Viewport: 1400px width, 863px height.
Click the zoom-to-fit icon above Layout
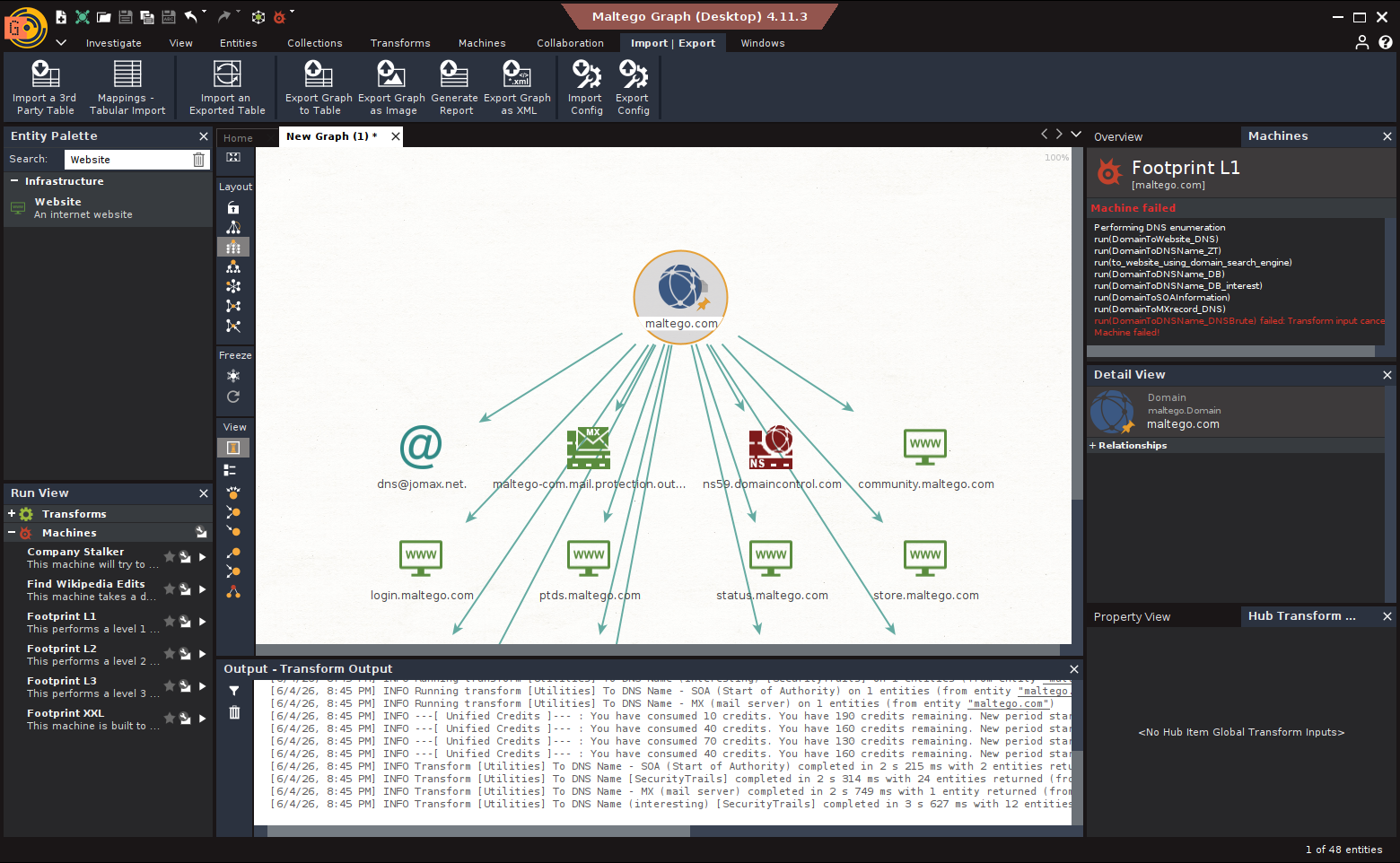233,158
